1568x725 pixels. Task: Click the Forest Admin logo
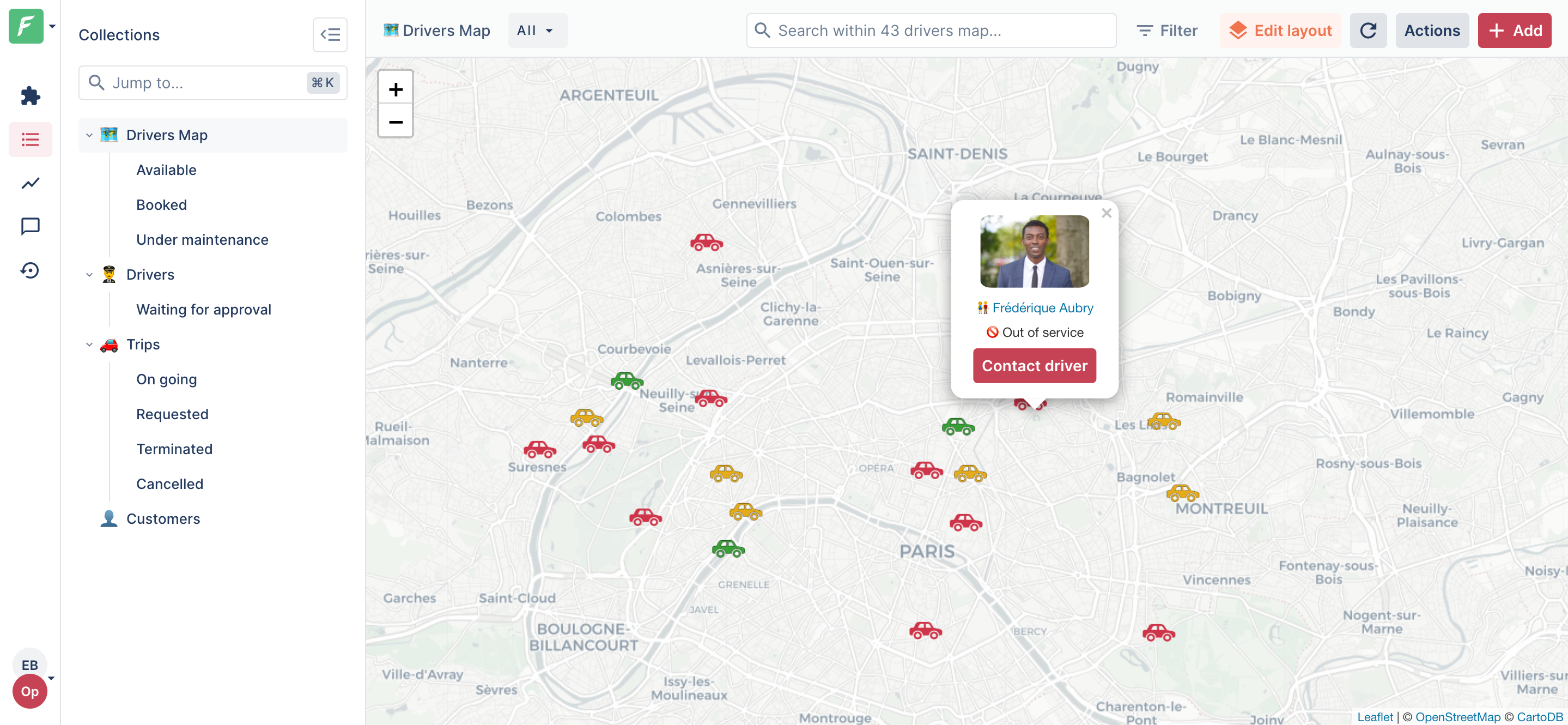26,26
